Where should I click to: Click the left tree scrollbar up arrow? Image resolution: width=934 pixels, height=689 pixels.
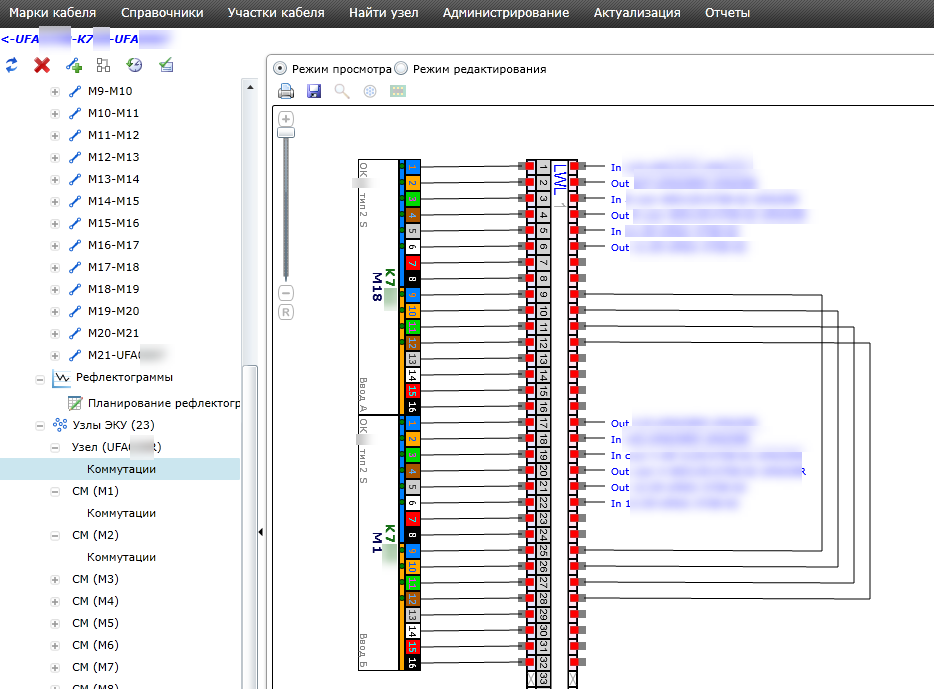(x=250, y=88)
